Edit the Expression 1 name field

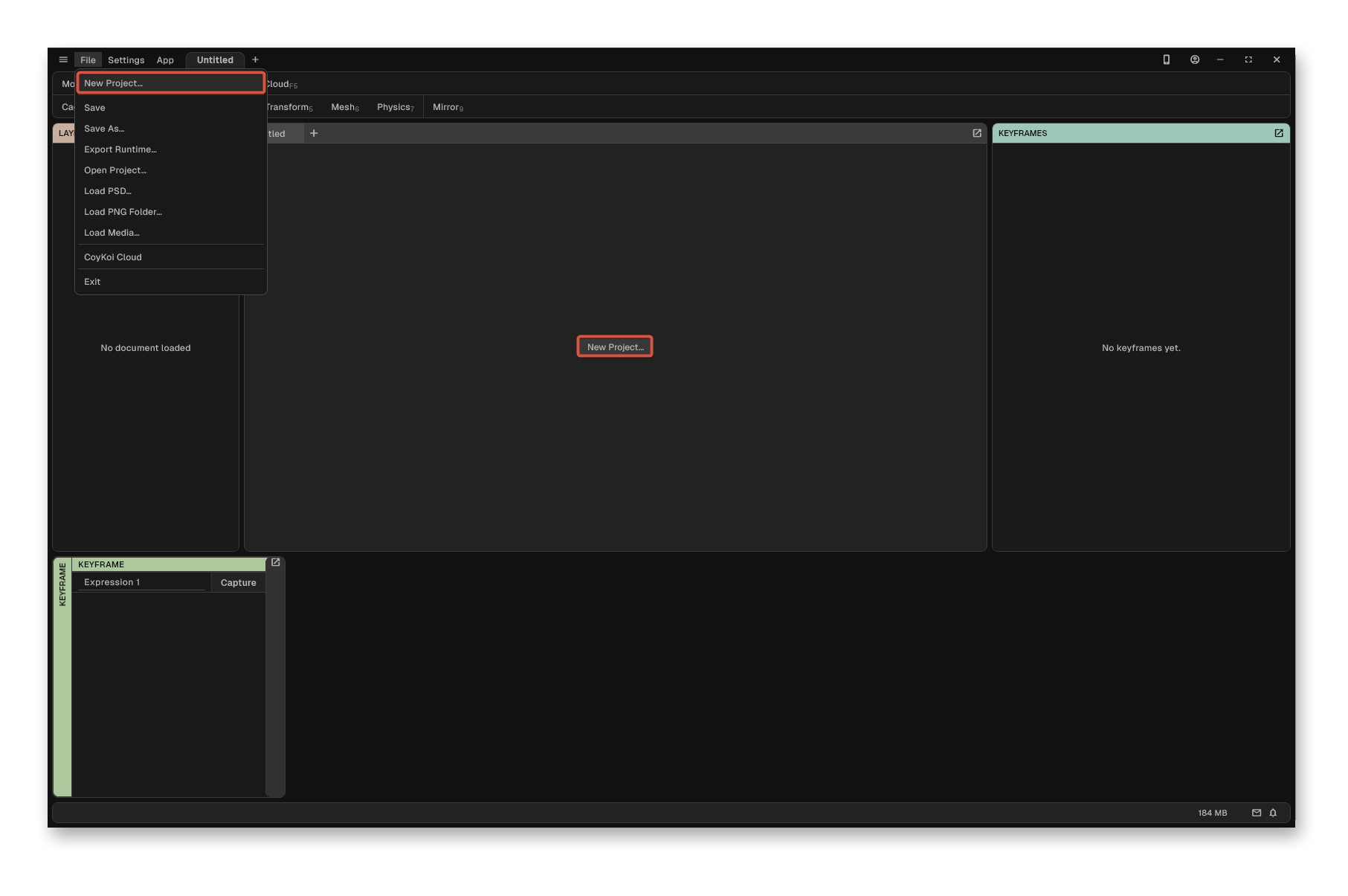coord(141,582)
